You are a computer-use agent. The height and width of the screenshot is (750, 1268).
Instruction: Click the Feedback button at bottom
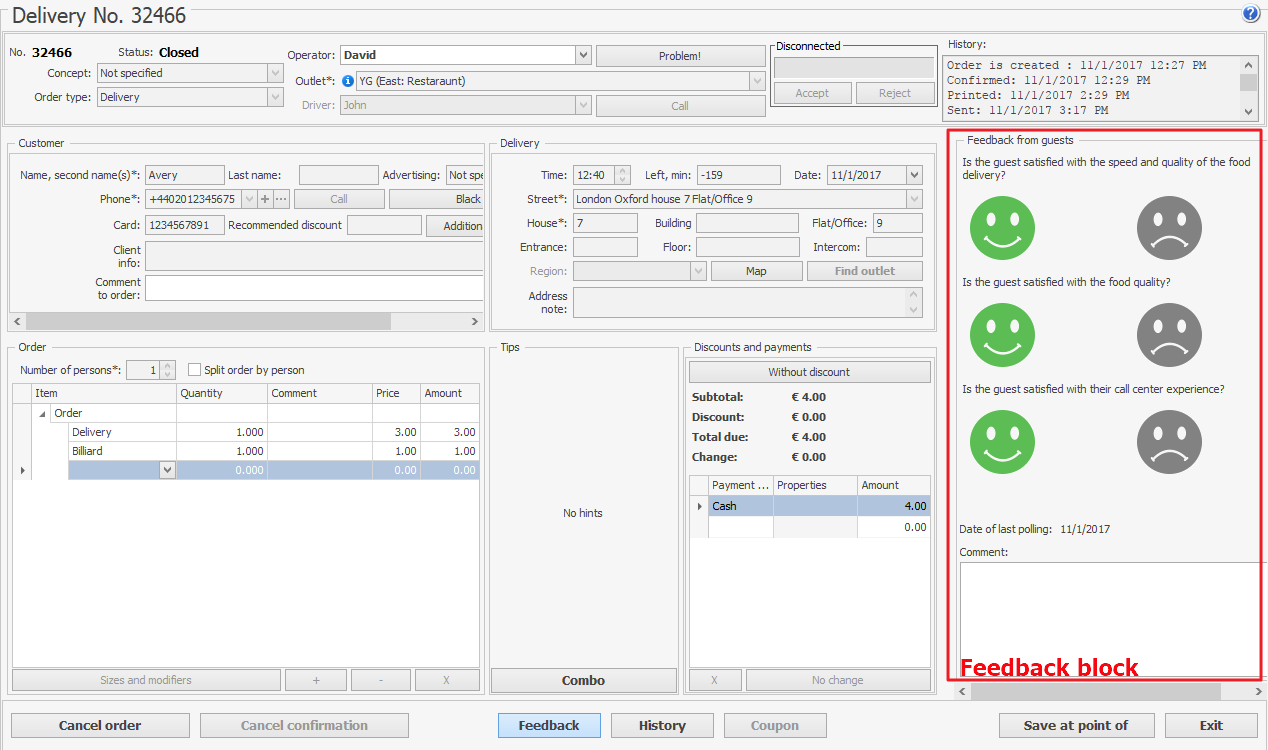coord(549,725)
